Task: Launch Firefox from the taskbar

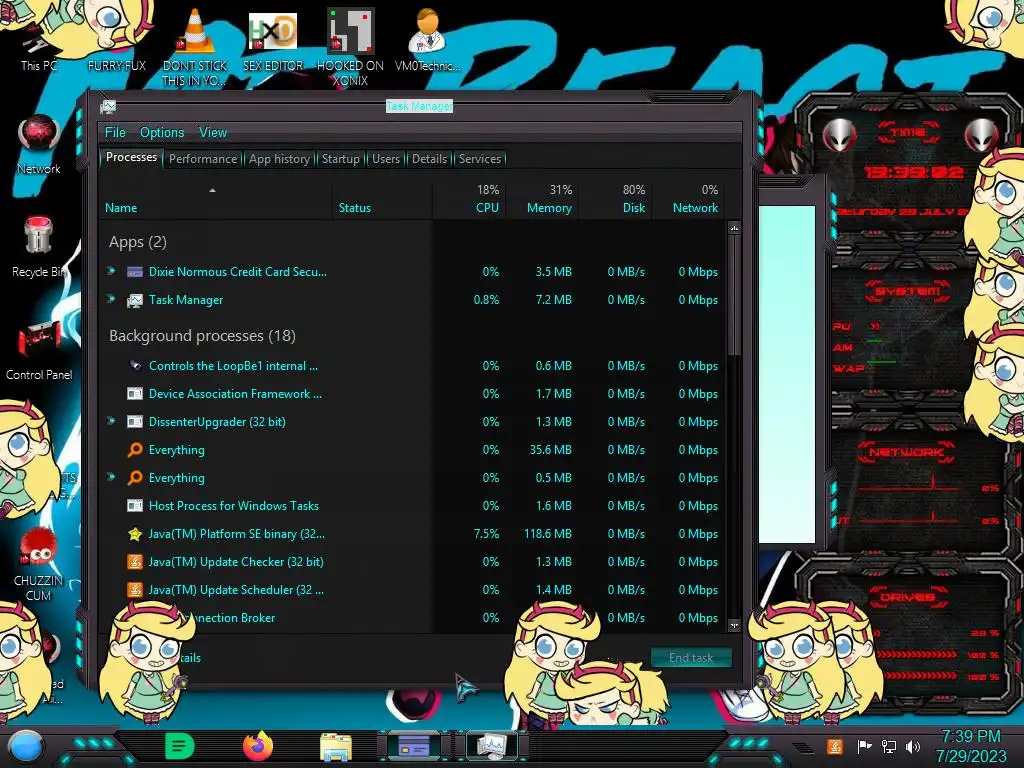Action: click(257, 746)
